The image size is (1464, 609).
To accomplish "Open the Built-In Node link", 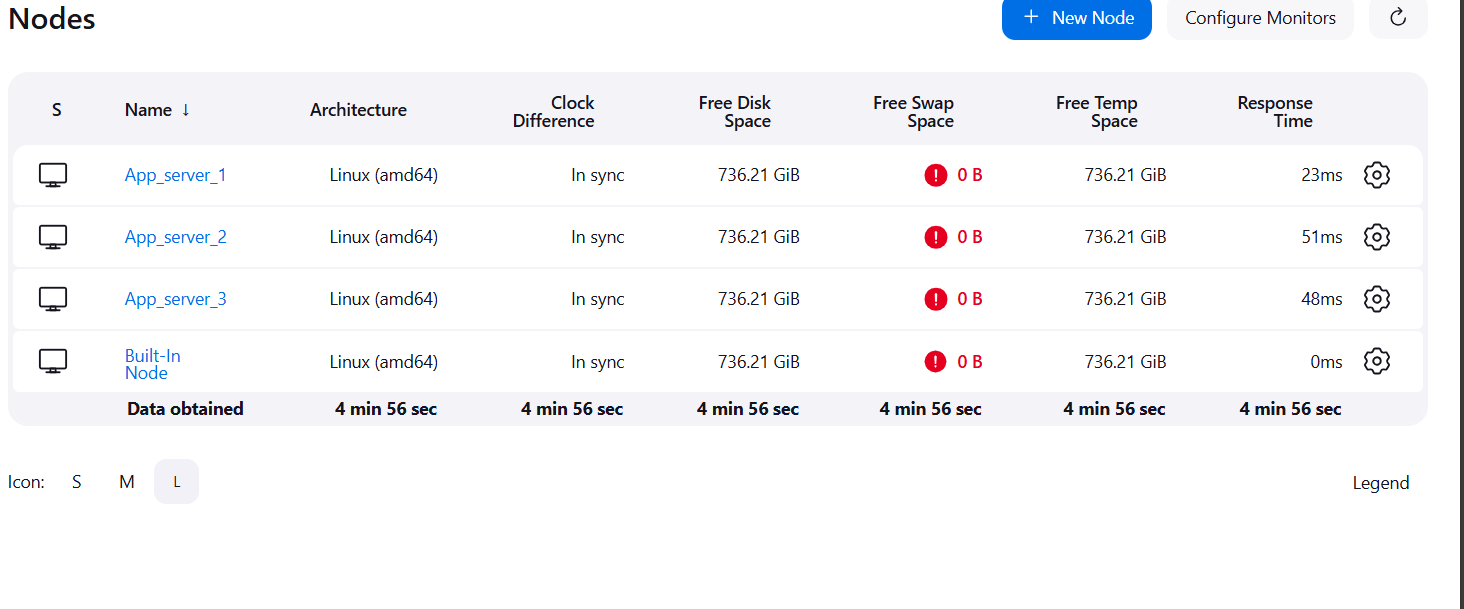I will (x=153, y=364).
